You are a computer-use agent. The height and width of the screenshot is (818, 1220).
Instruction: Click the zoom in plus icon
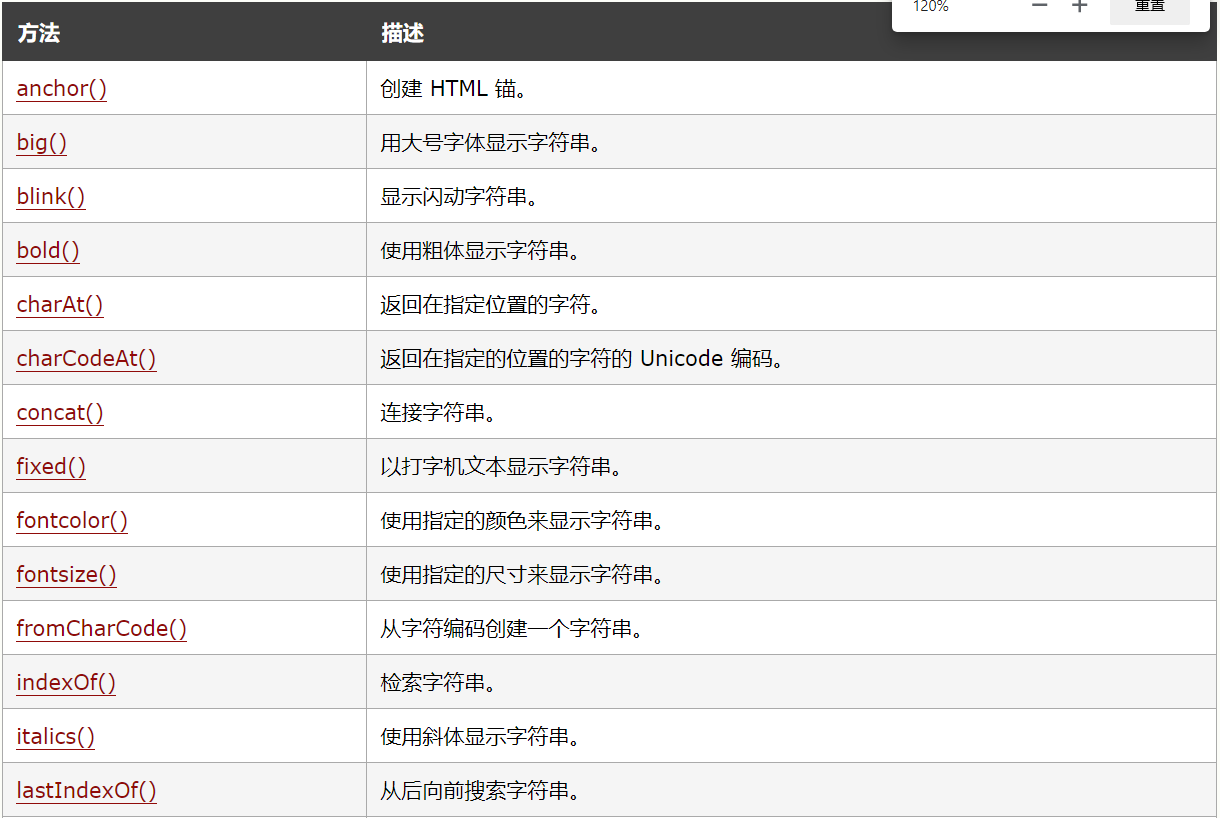point(1079,6)
